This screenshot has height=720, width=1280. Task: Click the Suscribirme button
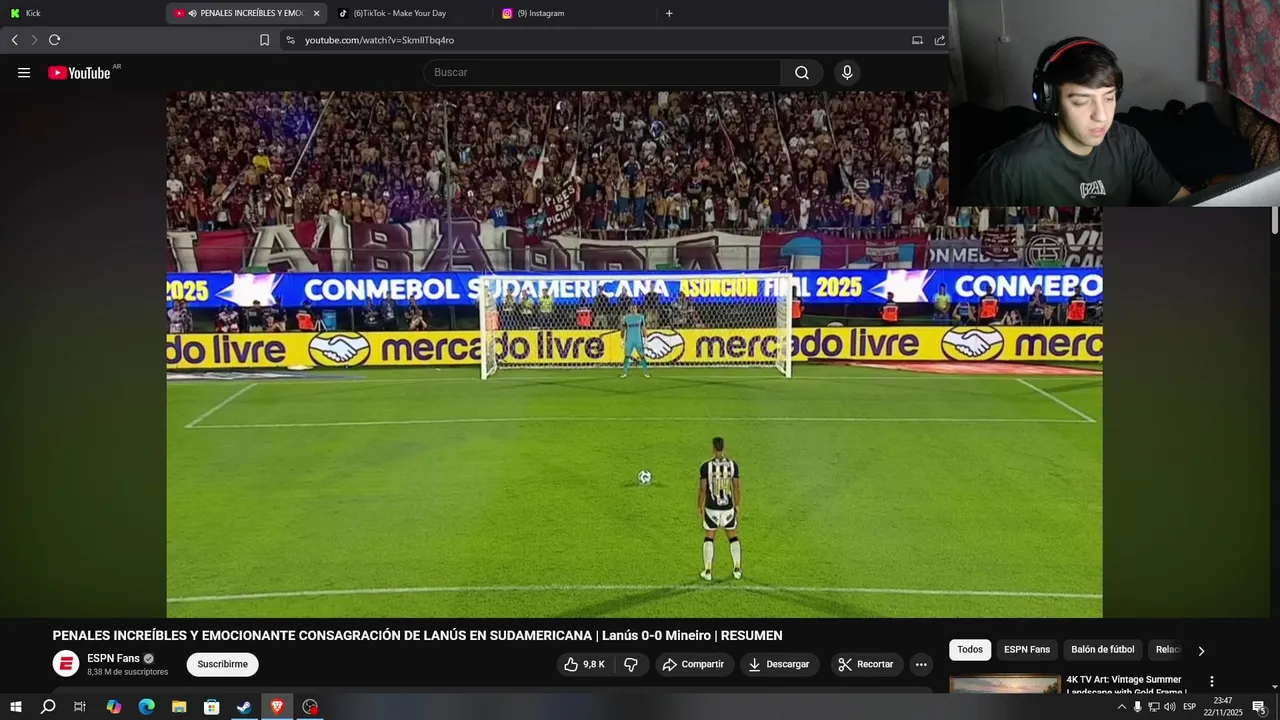[x=222, y=664]
